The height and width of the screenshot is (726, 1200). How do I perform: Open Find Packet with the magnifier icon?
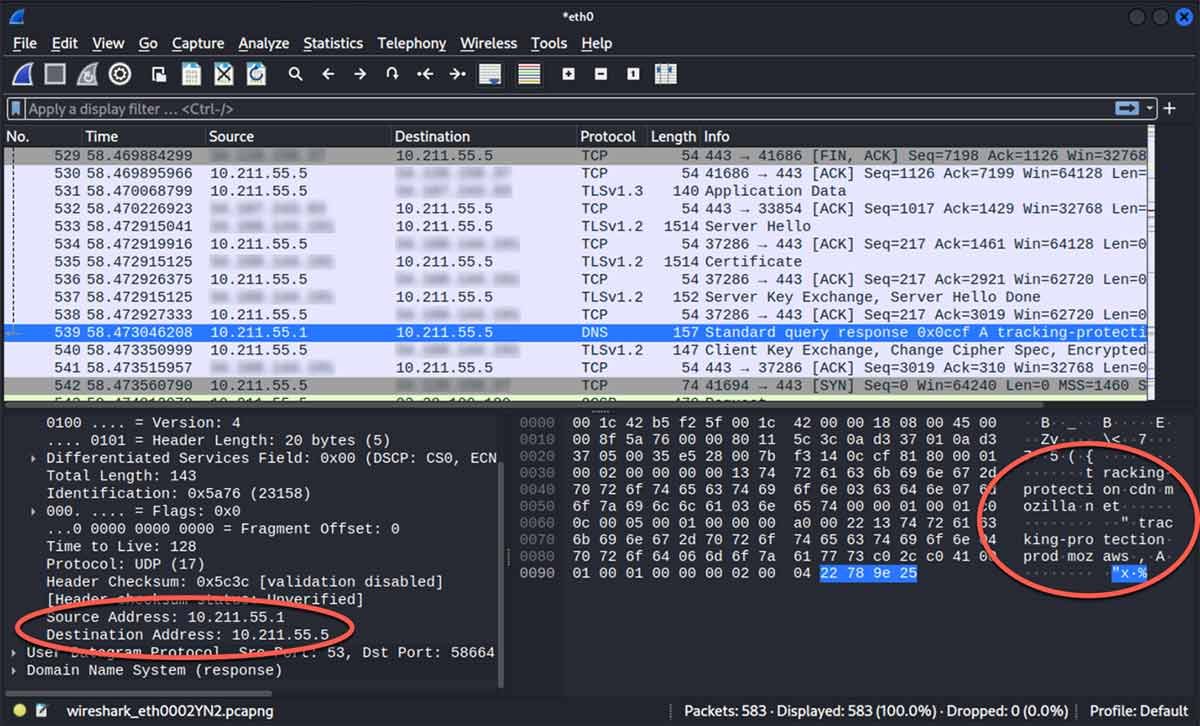(x=296, y=75)
